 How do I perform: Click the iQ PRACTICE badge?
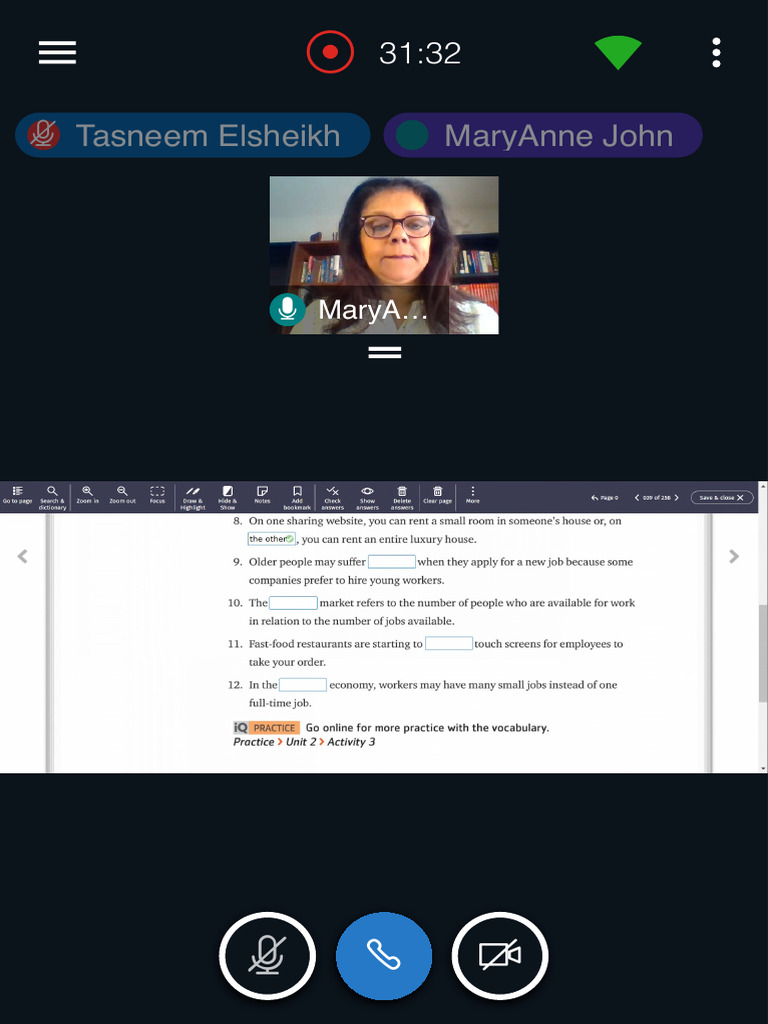click(x=266, y=728)
